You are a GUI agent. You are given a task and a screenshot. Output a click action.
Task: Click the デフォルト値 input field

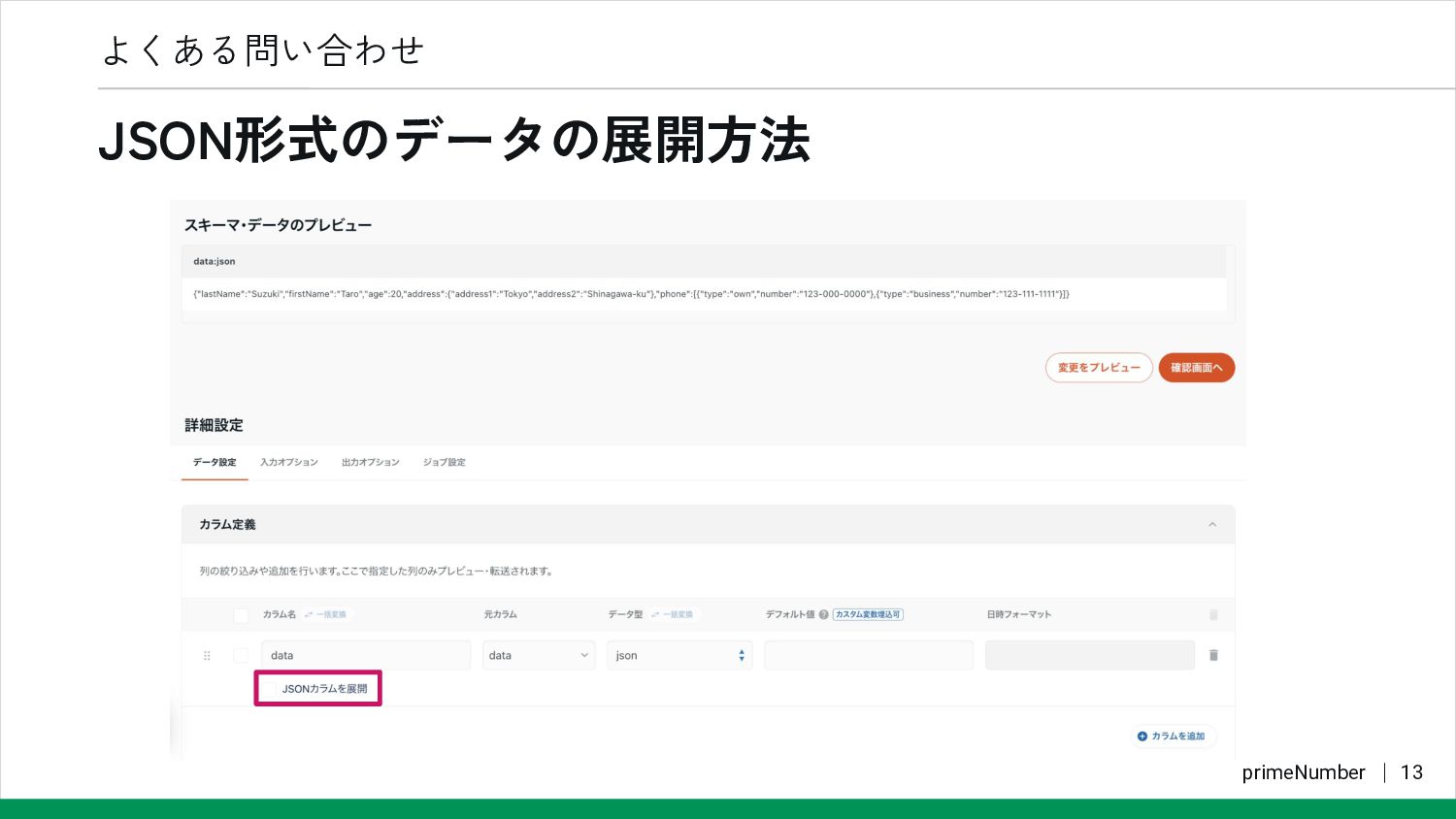coord(869,655)
